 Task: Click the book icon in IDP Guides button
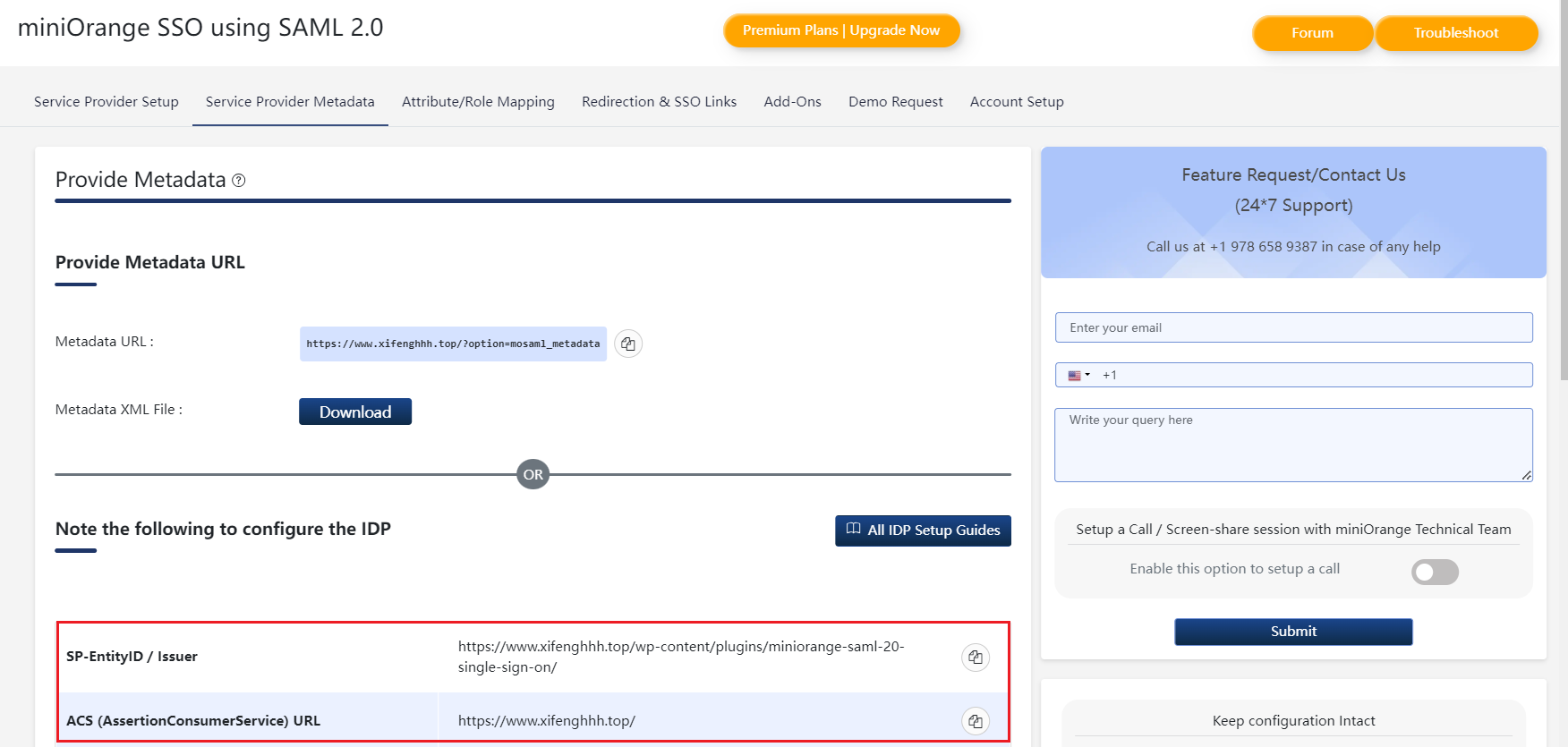[854, 530]
